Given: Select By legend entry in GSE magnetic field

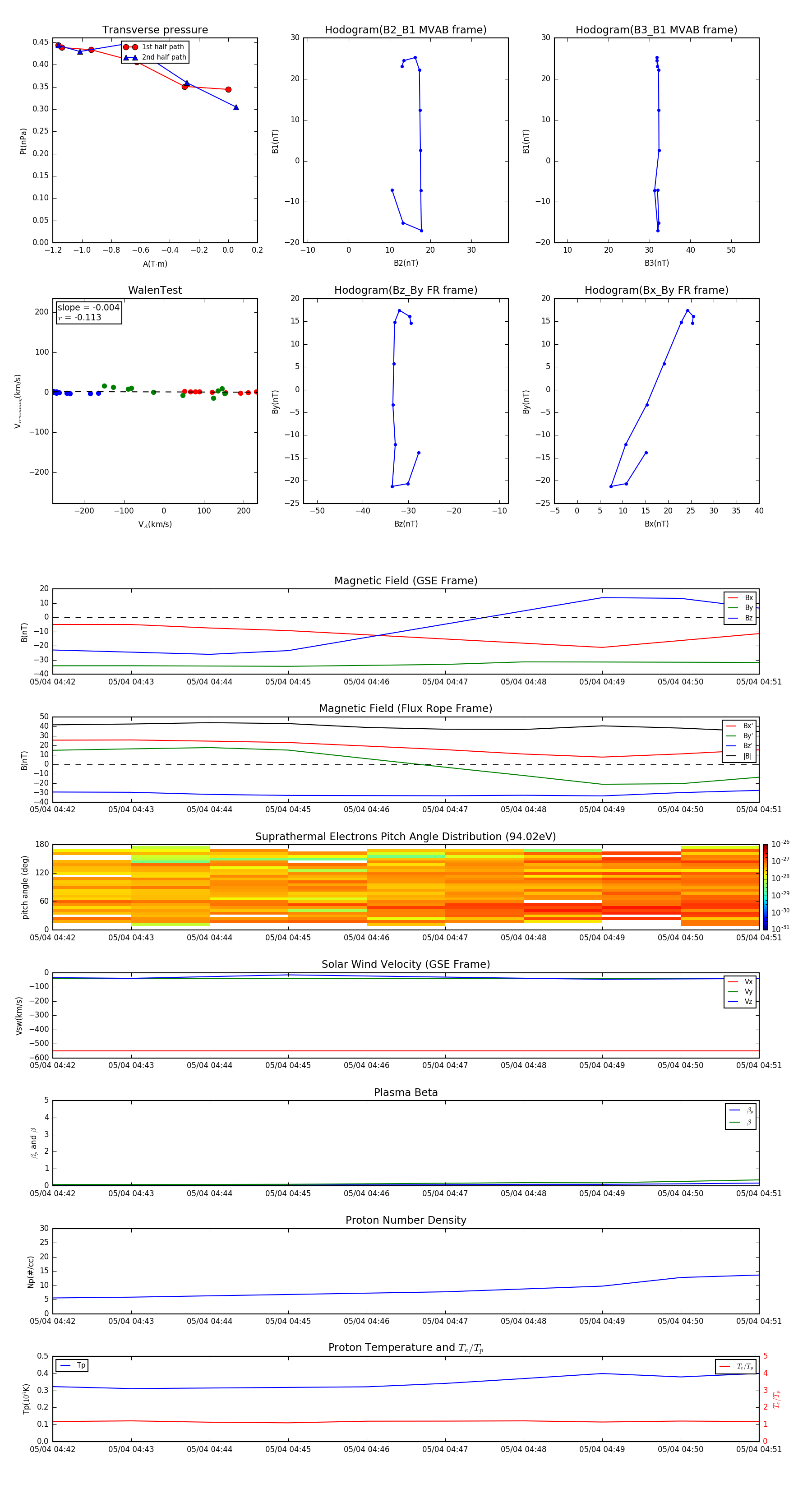Looking at the screenshot, I should click(x=740, y=607).
